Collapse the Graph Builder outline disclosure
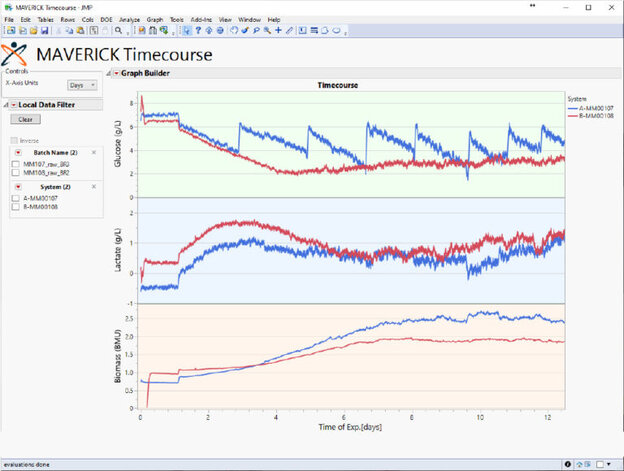The height and width of the screenshot is (471, 624). coord(108,73)
